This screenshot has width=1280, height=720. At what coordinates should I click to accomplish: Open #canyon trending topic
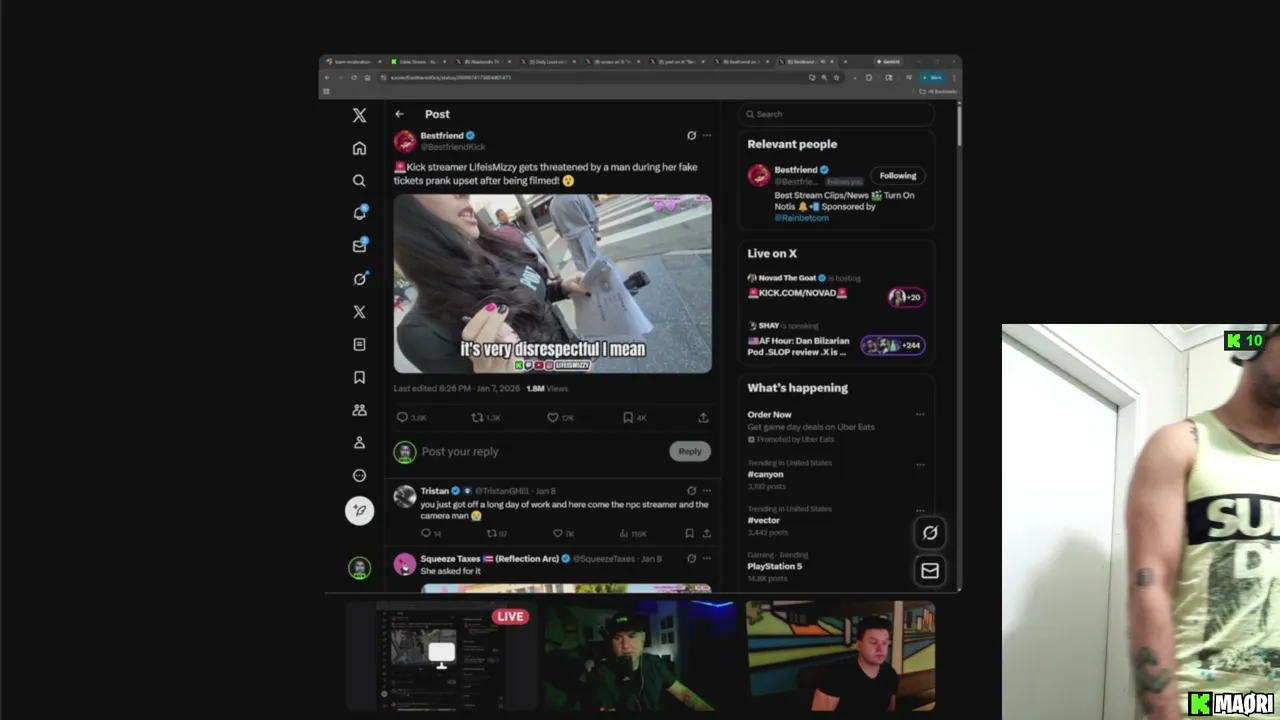tap(765, 474)
